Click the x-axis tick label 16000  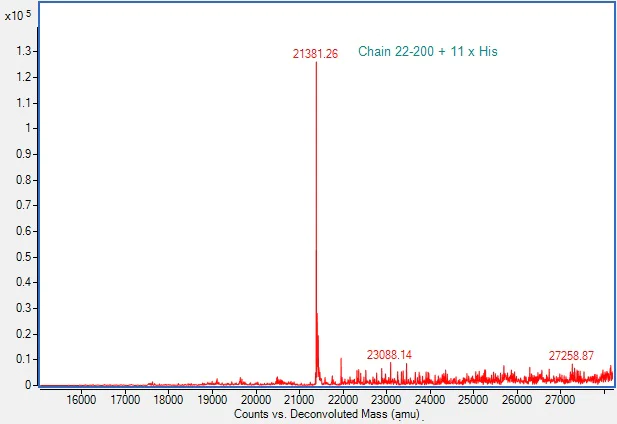pos(81,400)
